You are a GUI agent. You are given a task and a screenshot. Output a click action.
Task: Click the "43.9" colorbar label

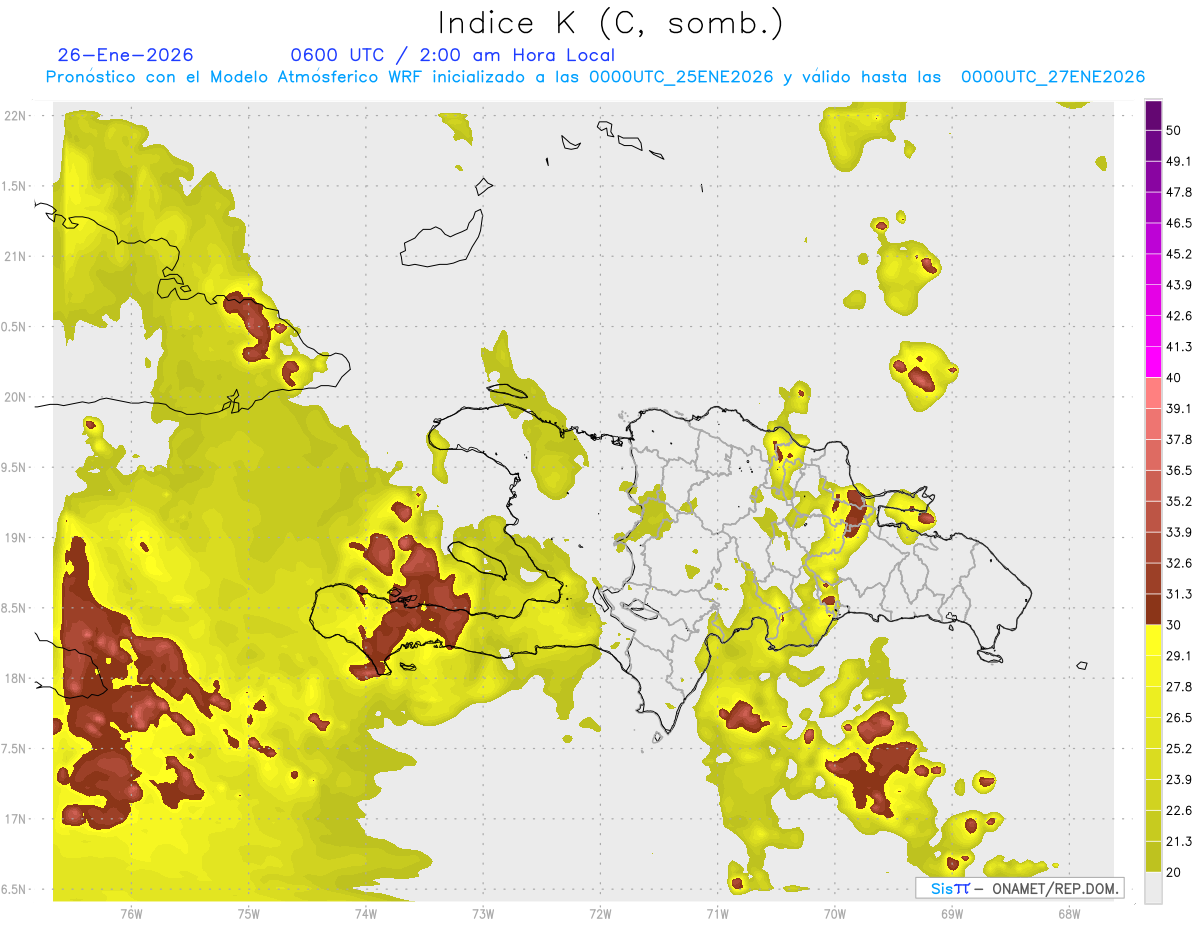tap(1179, 285)
